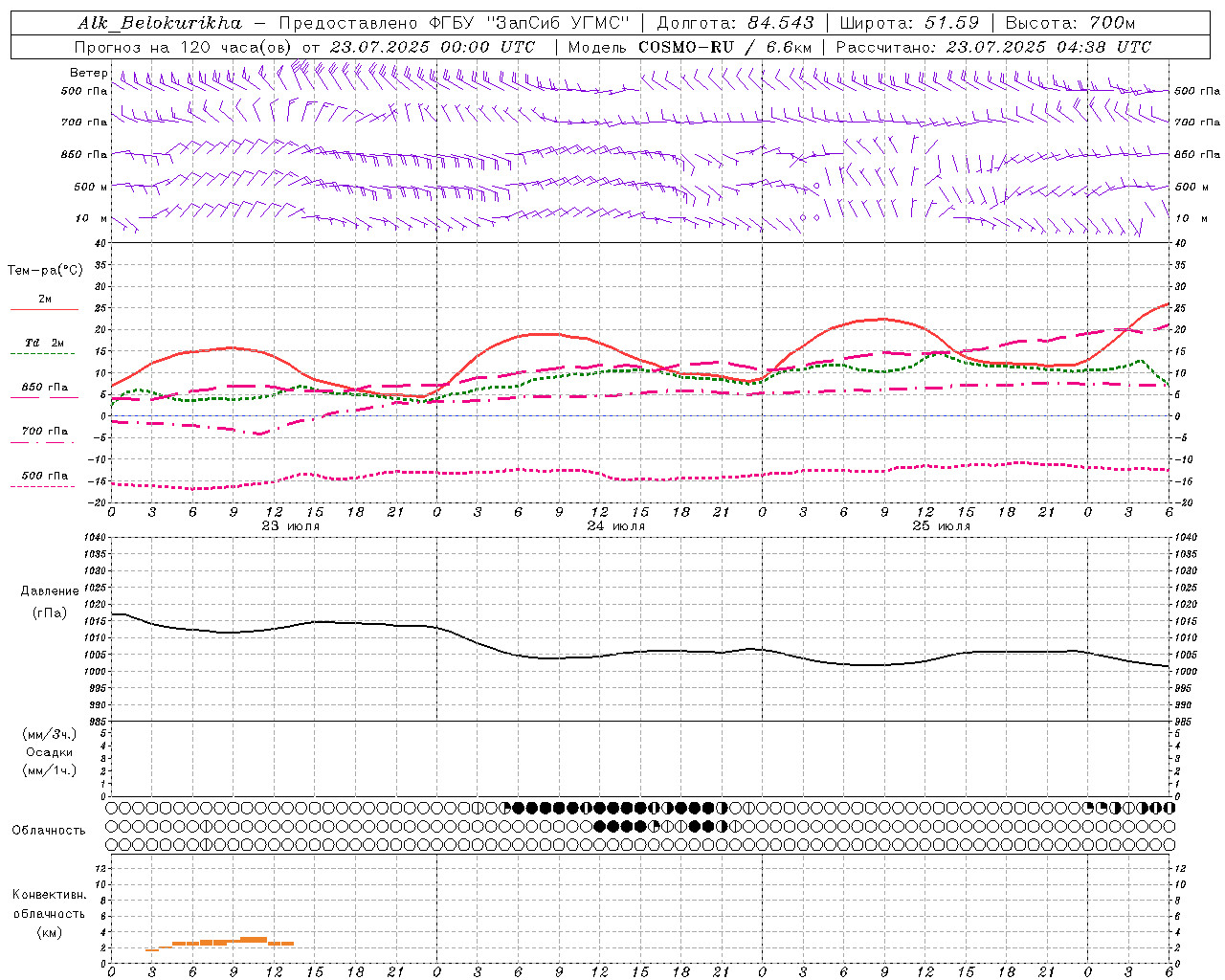Image resolution: width=1225 pixels, height=980 pixels.
Task: Click the "2м" temperature legend label
Action: point(45,300)
